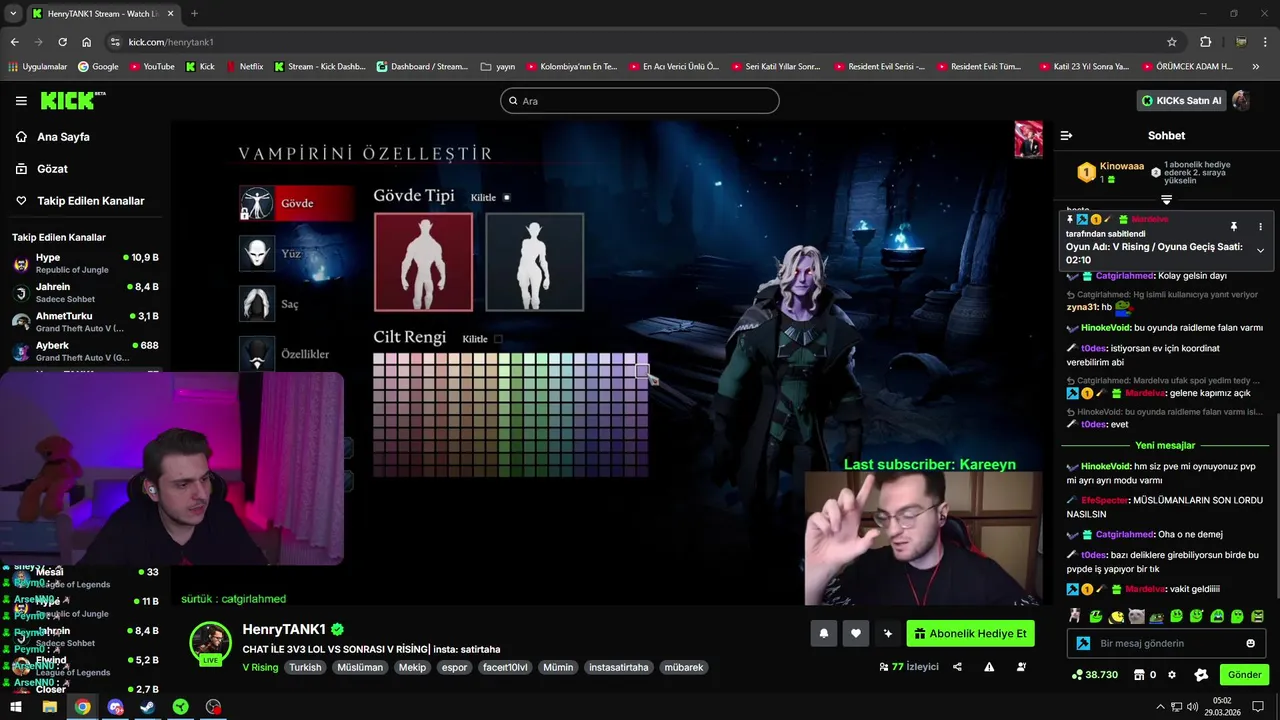Click the last emote in quick emote row
Screen dimensions: 1280x720
tap(1258, 616)
